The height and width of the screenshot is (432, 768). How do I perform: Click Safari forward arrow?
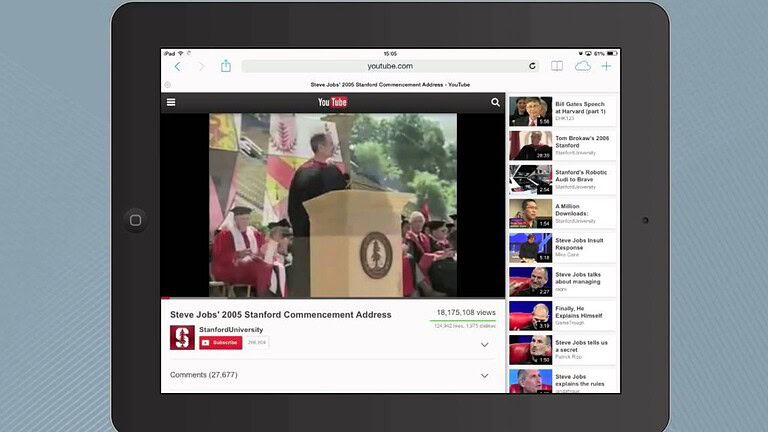201,67
